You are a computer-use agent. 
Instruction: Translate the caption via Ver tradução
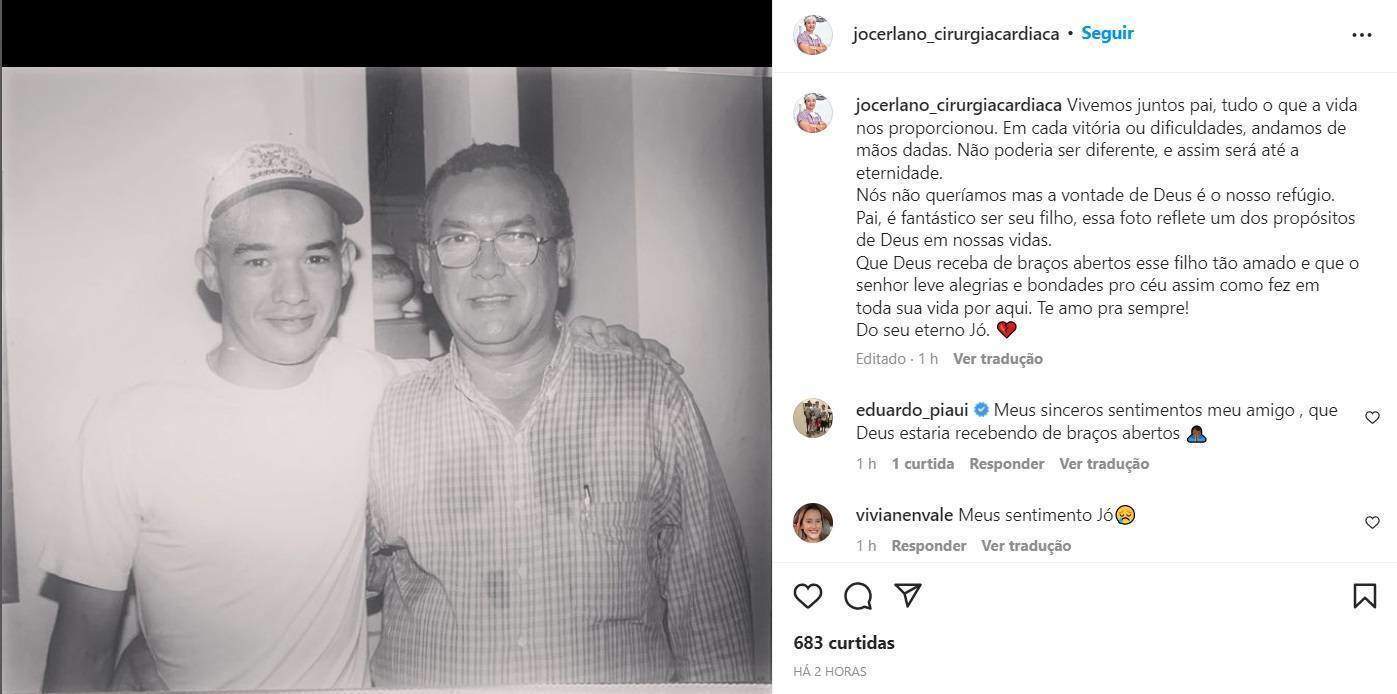(x=998, y=359)
